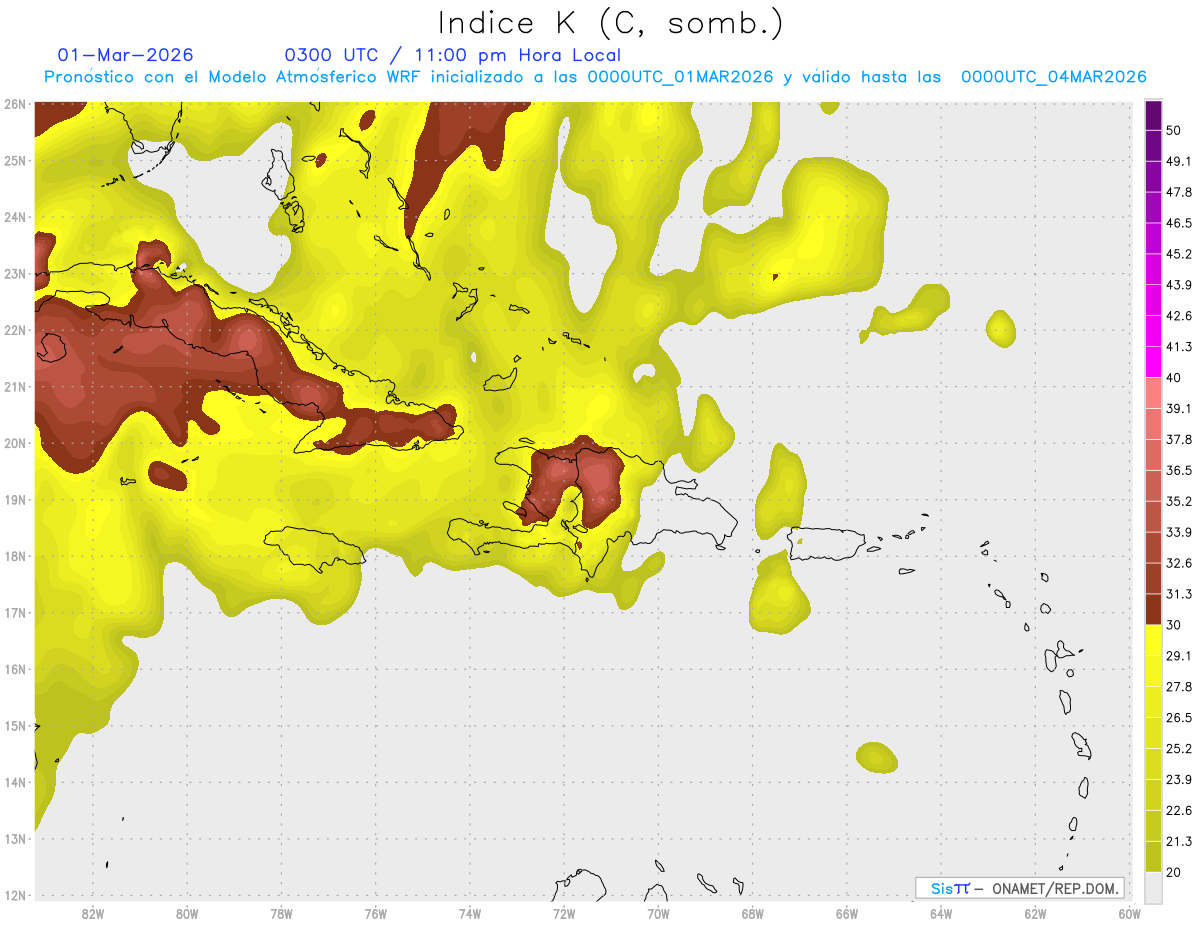Click "0300 UTC / 11:00 pm Hora Local" time text
The width and height of the screenshot is (1200, 927).
[x=453, y=55]
